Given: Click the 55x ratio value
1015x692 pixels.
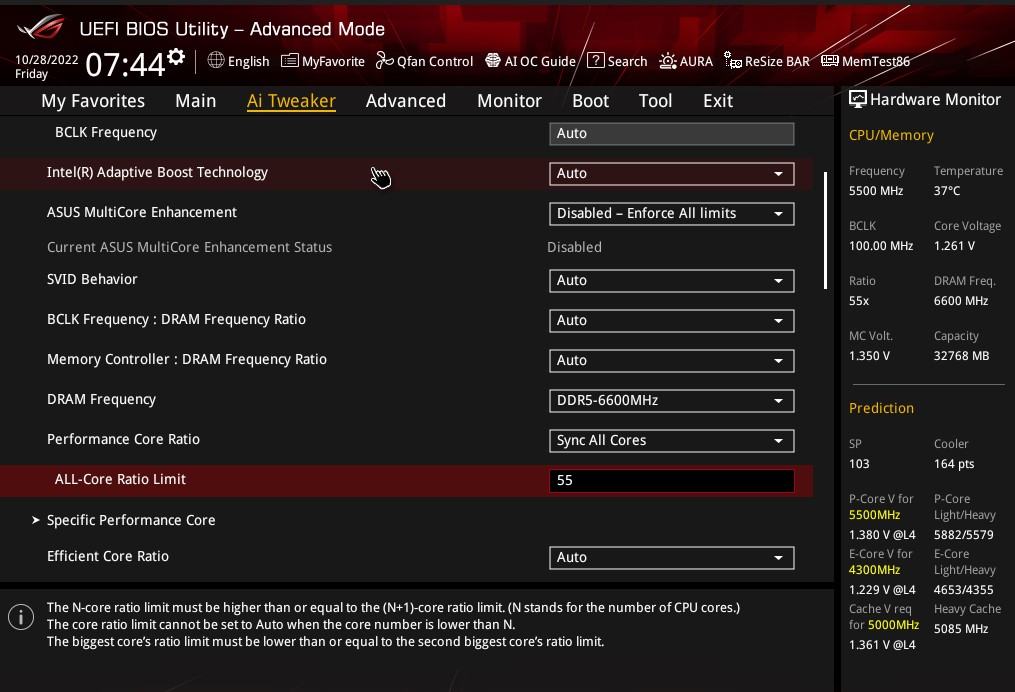Looking at the screenshot, I should tap(859, 301).
